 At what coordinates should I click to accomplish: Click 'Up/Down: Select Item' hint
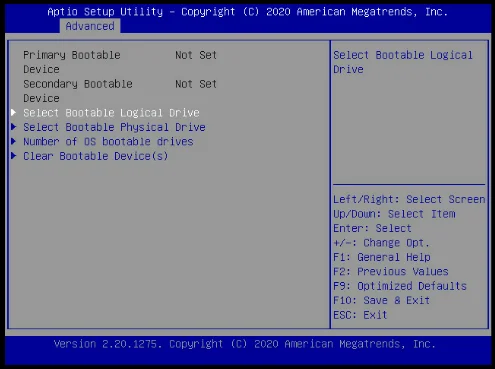pos(394,214)
